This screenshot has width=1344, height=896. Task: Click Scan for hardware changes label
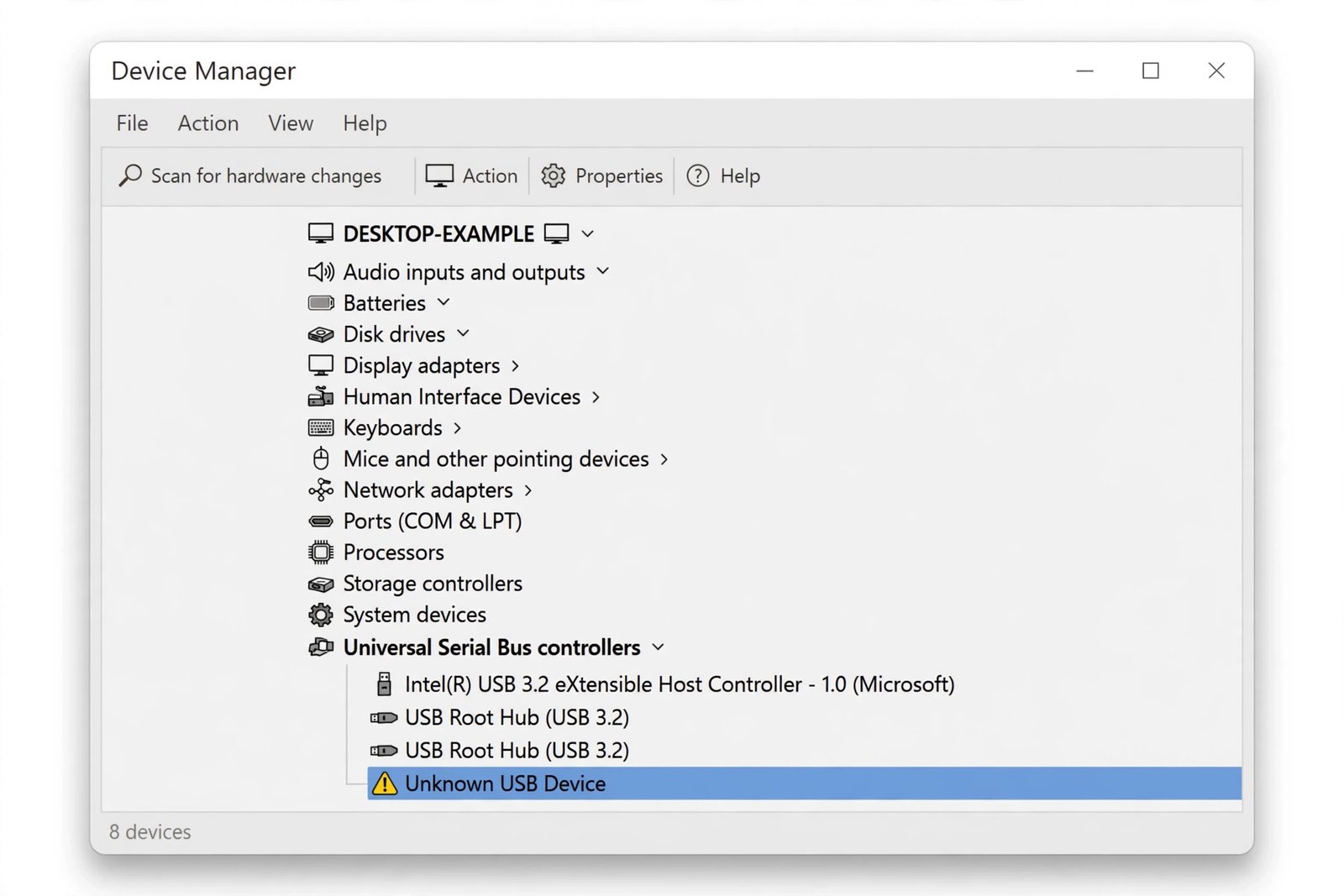(266, 176)
